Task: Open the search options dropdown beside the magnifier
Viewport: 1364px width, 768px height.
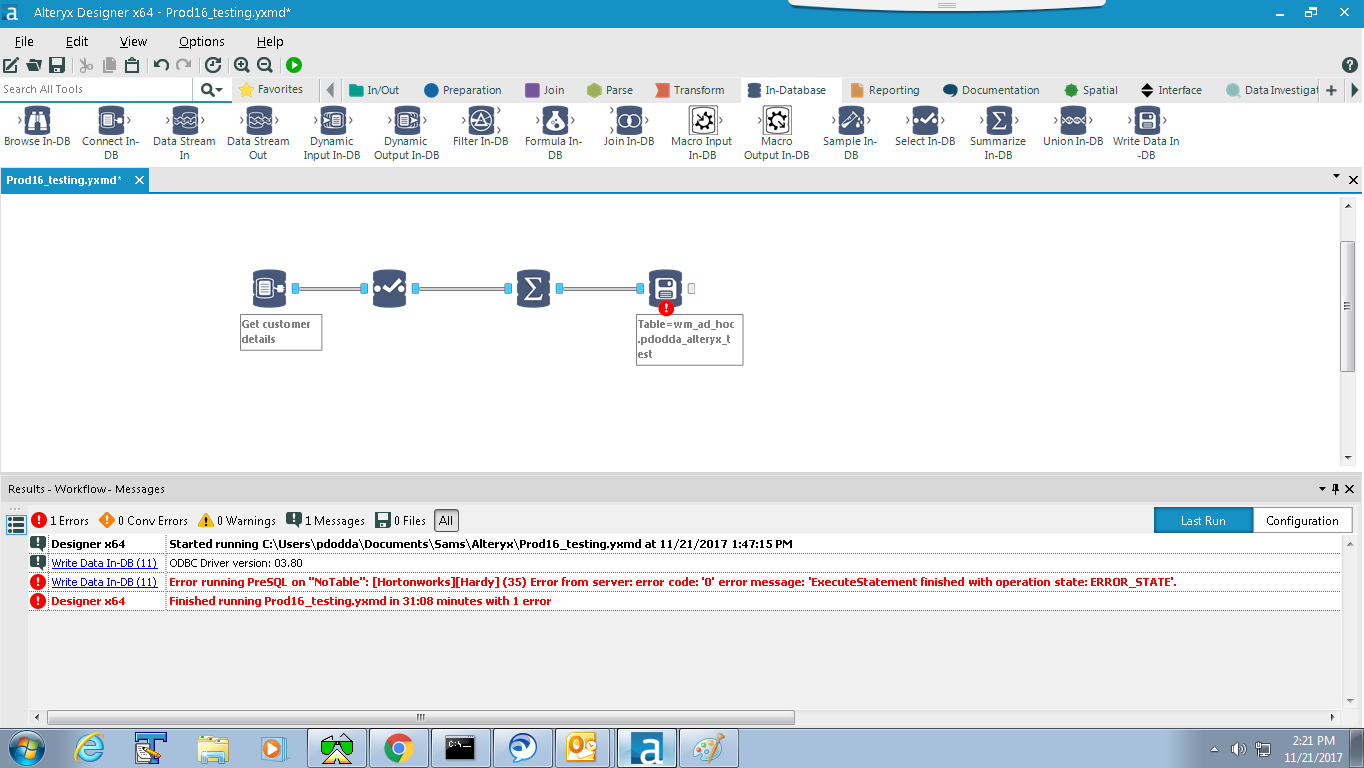Action: [219, 89]
